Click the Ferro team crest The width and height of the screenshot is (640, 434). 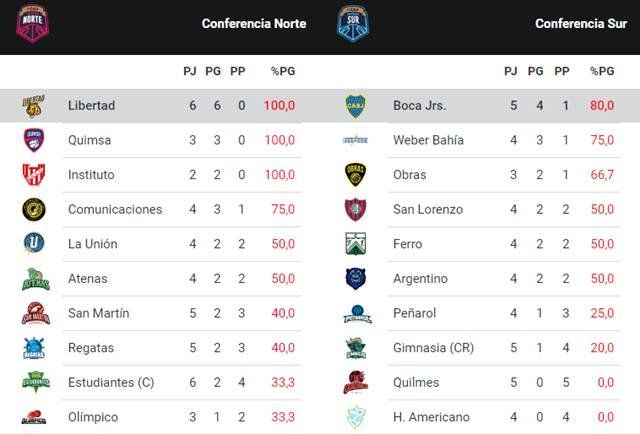point(355,244)
